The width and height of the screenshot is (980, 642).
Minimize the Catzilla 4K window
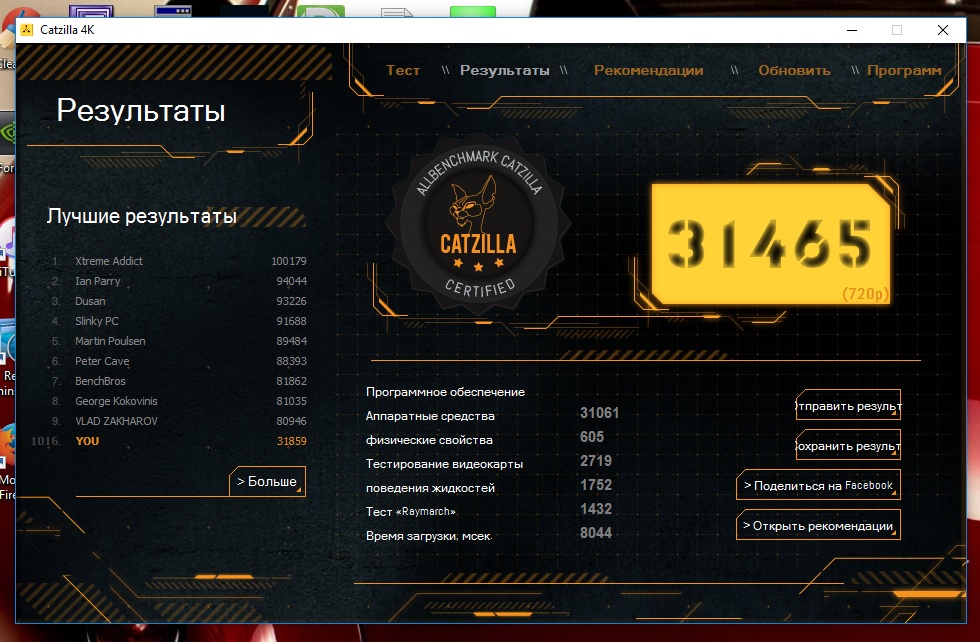tap(851, 30)
